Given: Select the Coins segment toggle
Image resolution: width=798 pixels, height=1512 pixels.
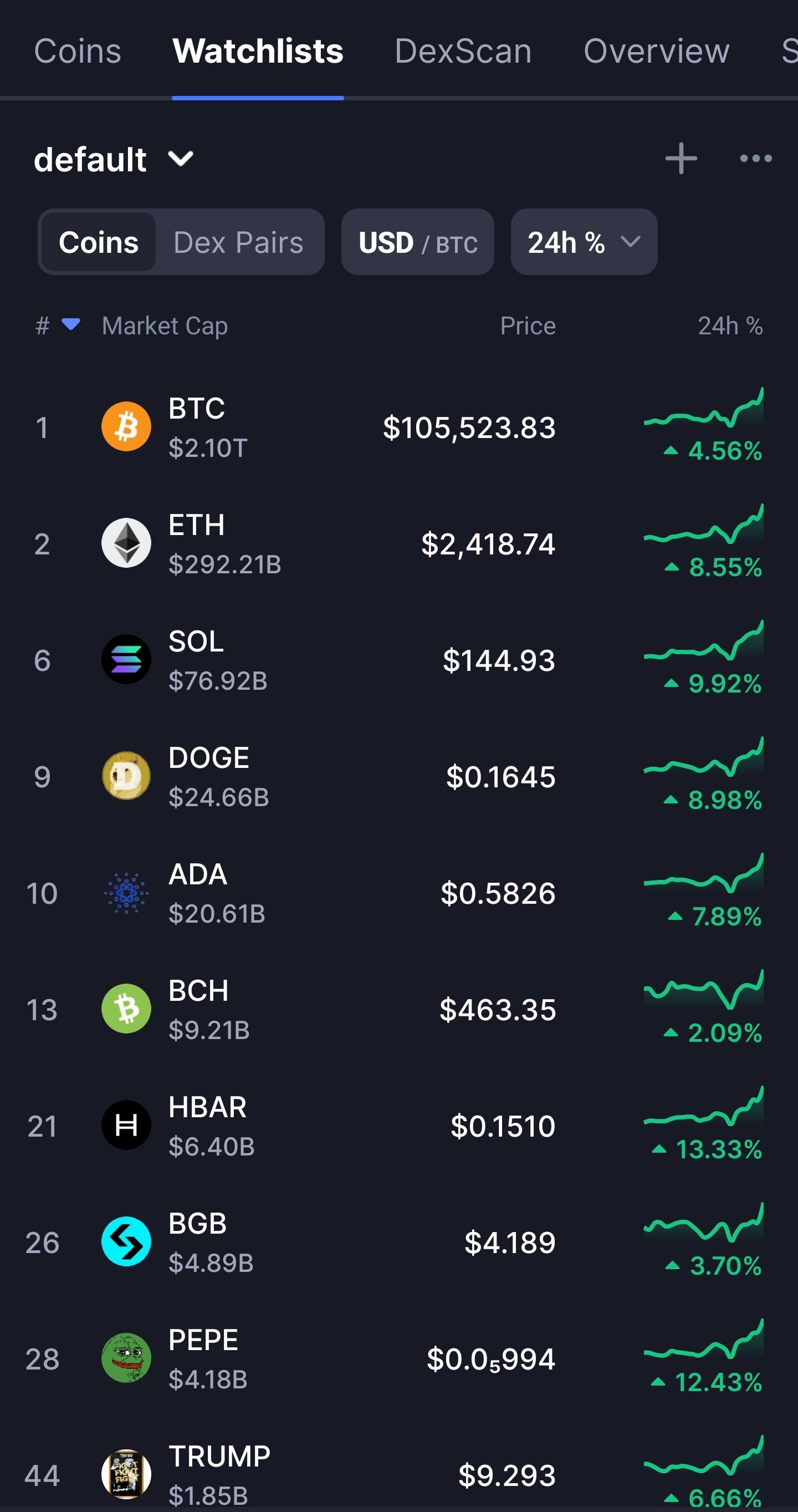Looking at the screenshot, I should pyautogui.click(x=99, y=242).
